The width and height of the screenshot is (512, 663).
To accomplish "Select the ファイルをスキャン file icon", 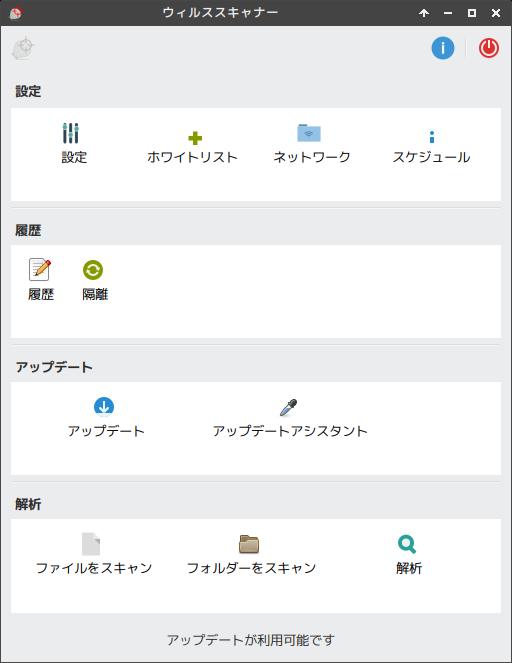I will pos(91,544).
